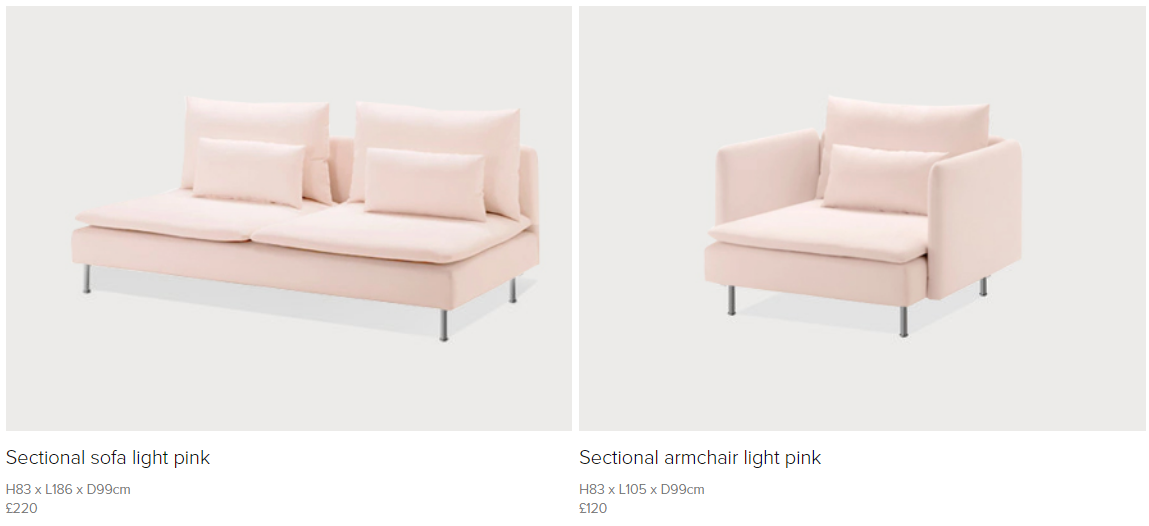Click the armchair's right armrest
This screenshot has height=526, width=1149.
(x=975, y=218)
